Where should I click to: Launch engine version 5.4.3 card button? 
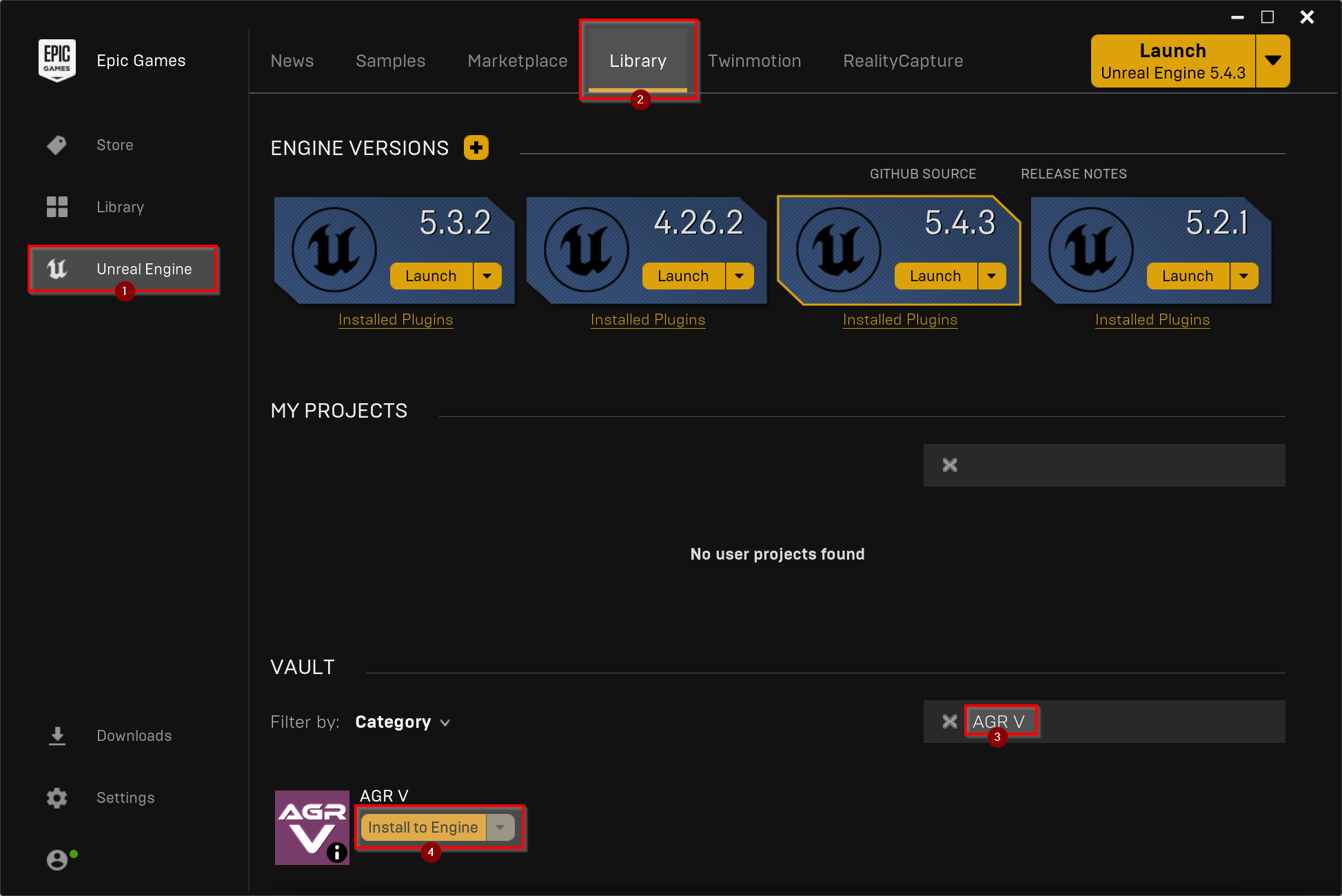936,276
